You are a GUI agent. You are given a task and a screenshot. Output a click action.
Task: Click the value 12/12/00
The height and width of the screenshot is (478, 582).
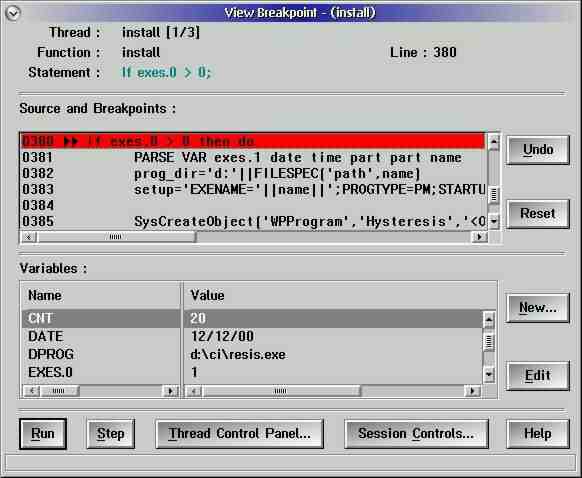222,336
